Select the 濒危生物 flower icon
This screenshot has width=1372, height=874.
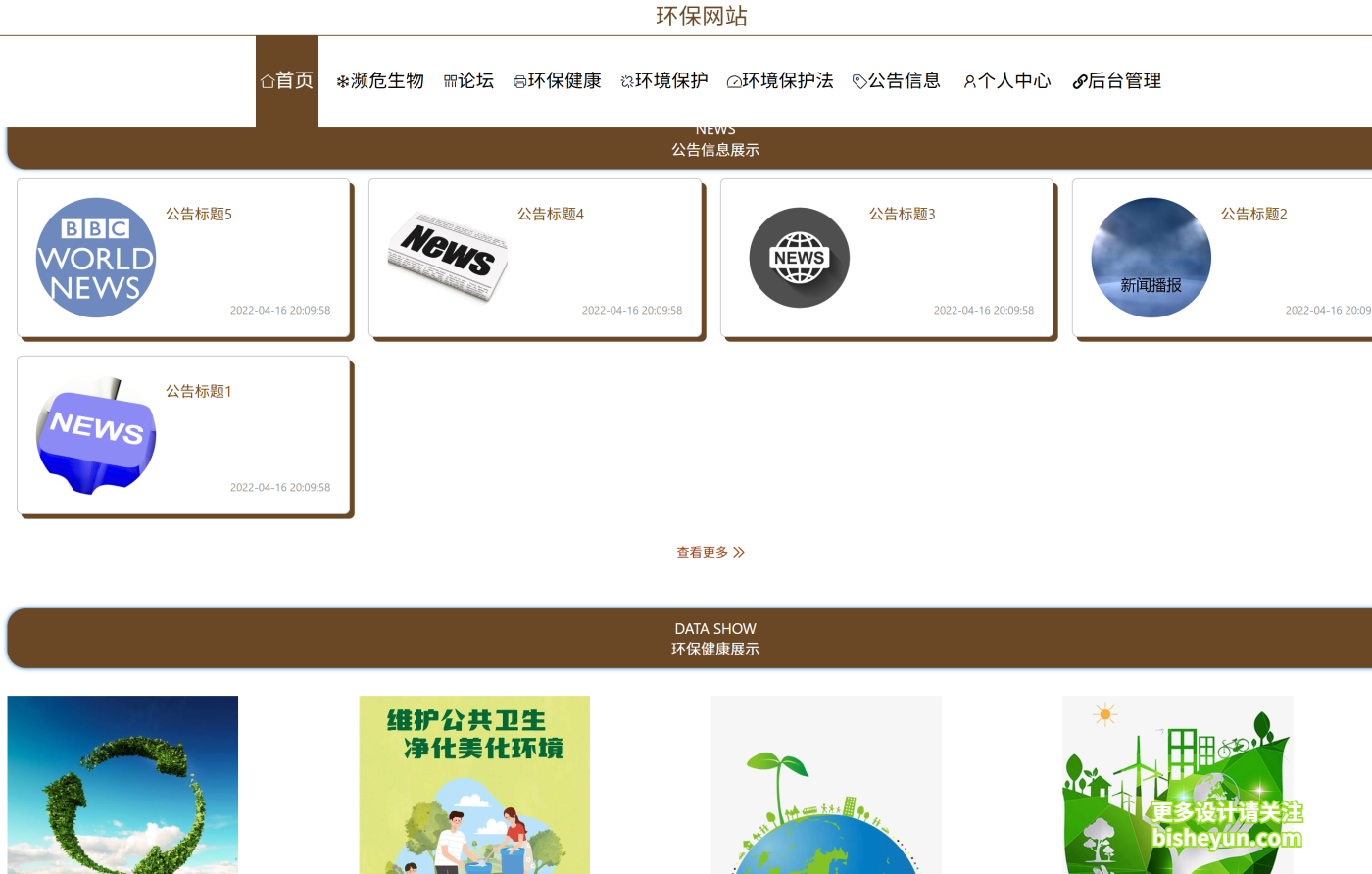340,80
